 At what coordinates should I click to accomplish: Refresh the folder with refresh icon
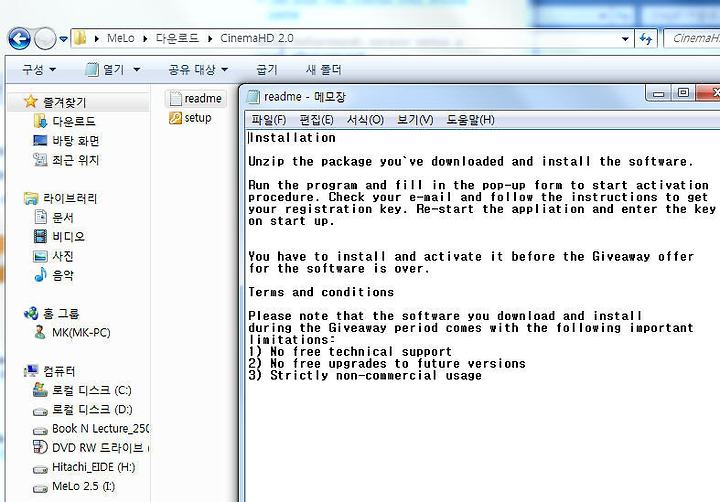pos(646,39)
